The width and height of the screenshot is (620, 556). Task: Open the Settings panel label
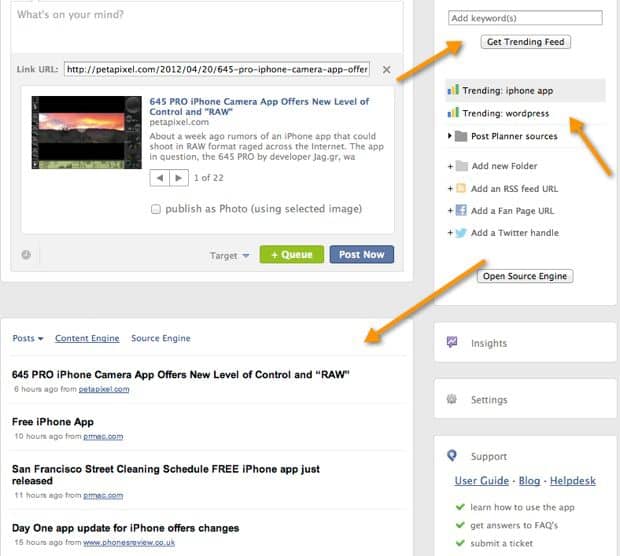click(x=489, y=400)
